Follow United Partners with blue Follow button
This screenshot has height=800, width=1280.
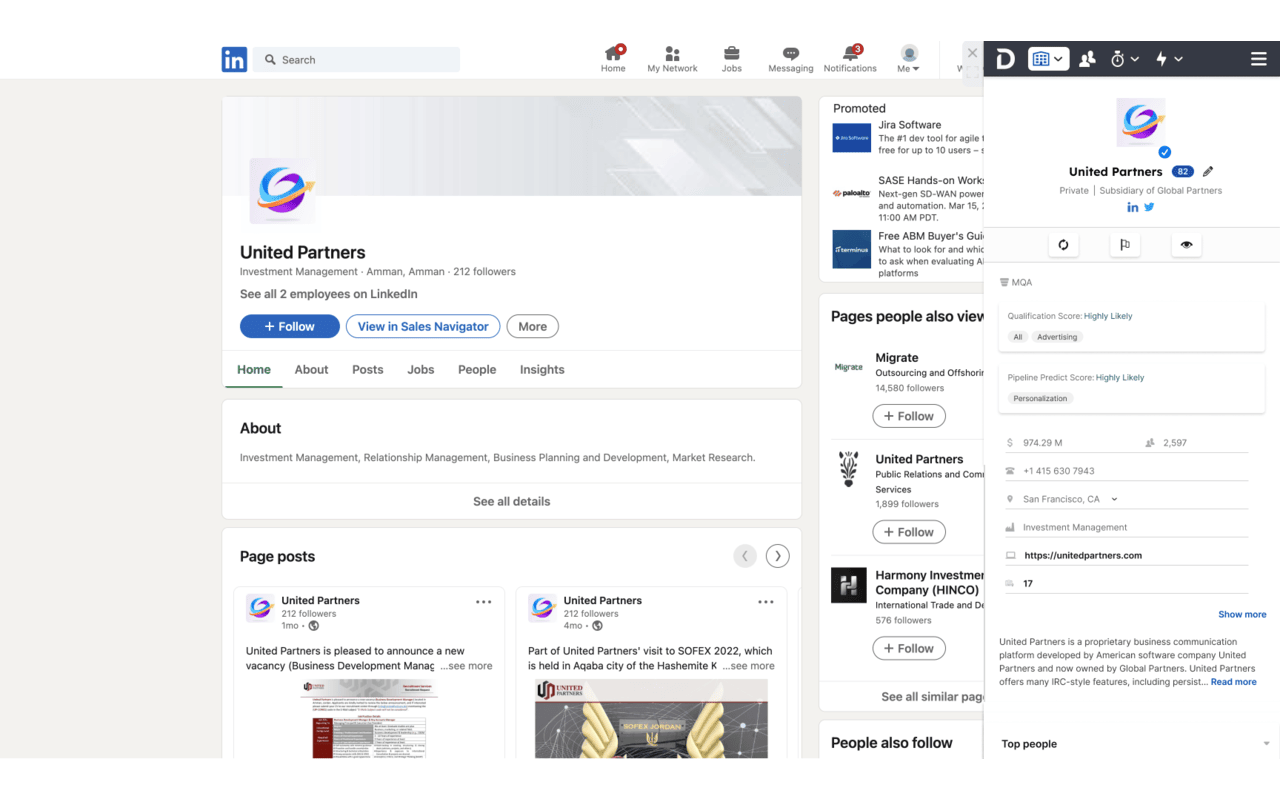point(289,326)
